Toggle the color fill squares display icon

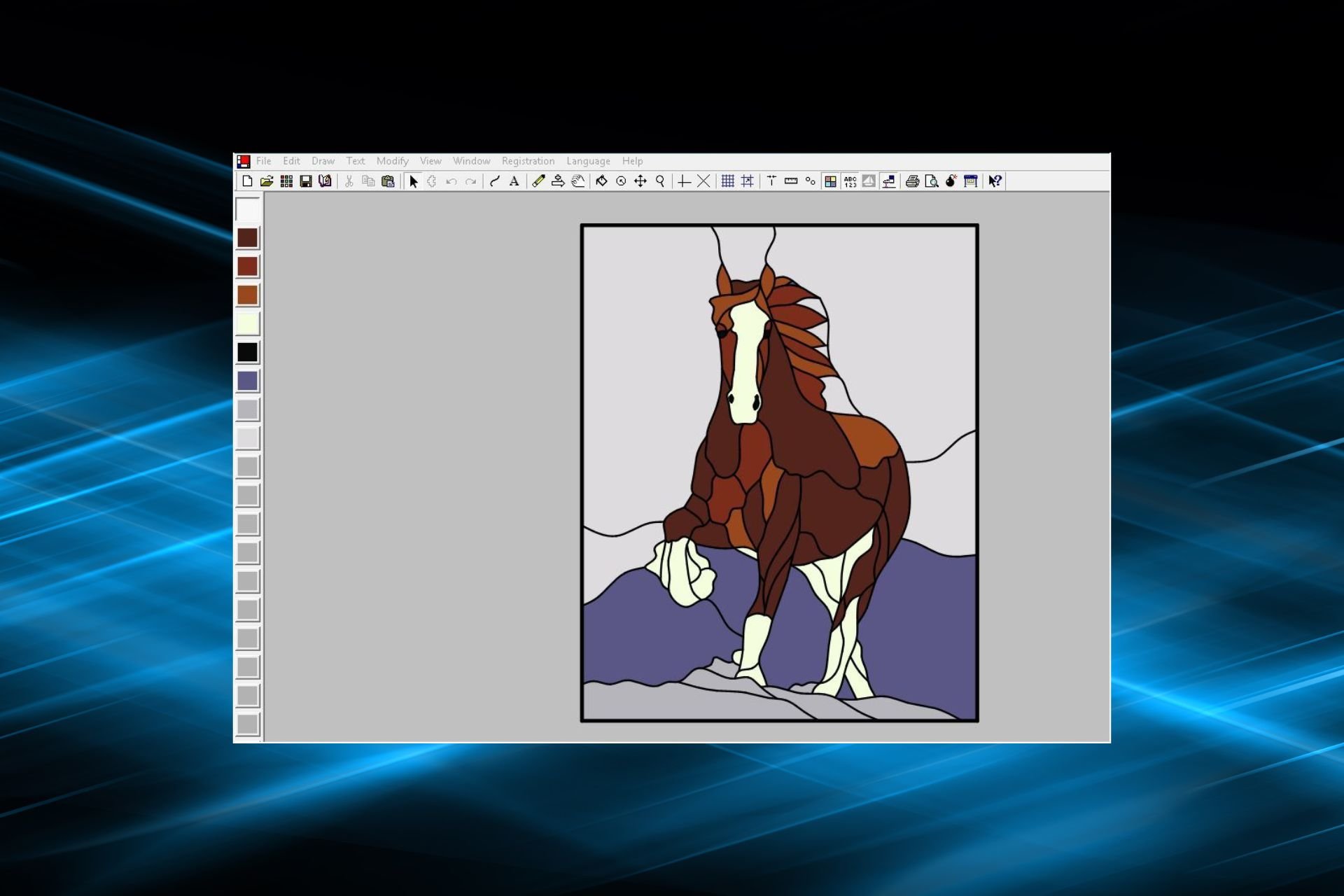point(830,181)
